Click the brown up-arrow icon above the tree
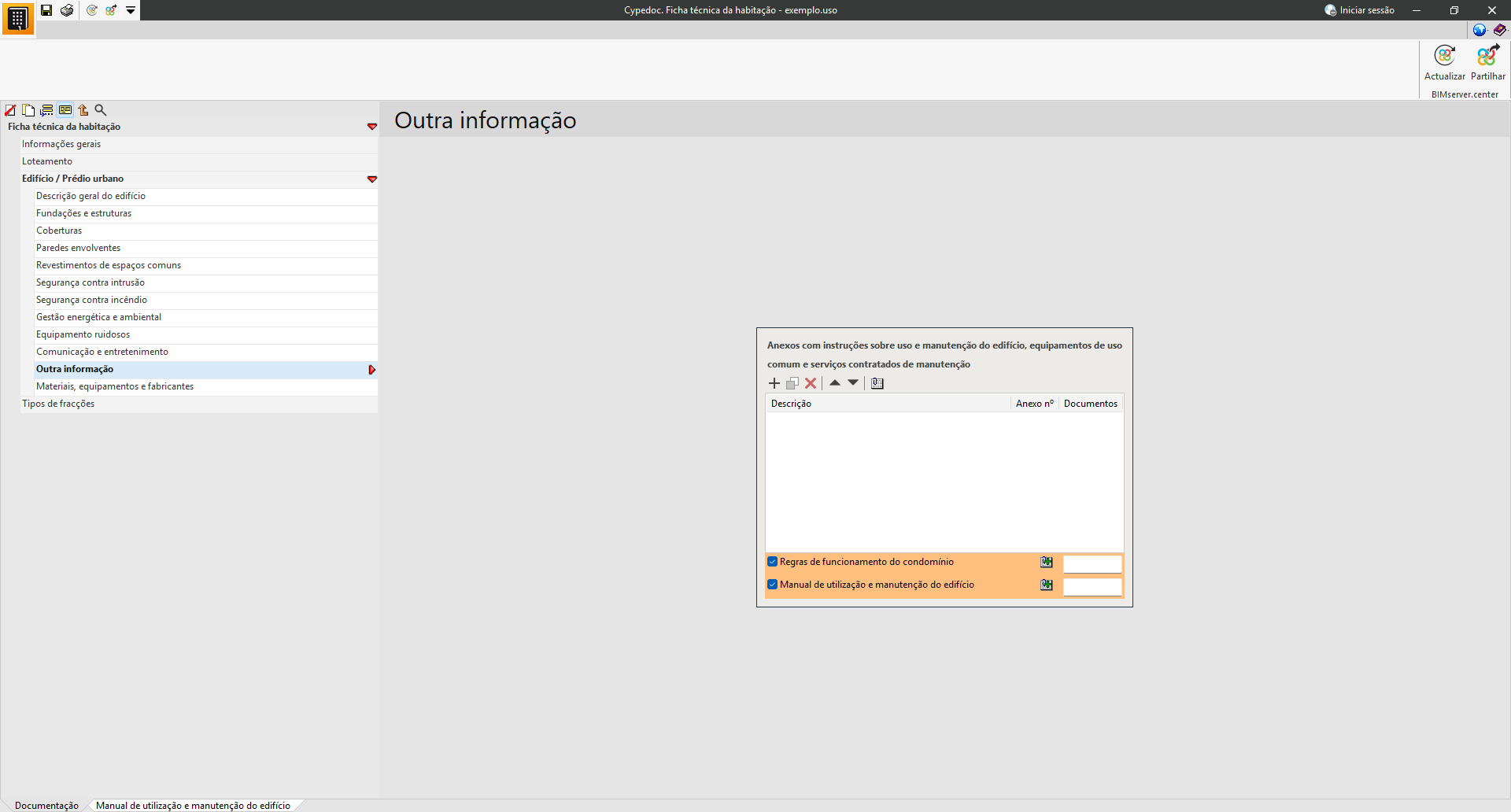The image size is (1511, 812). pyautogui.click(x=83, y=110)
